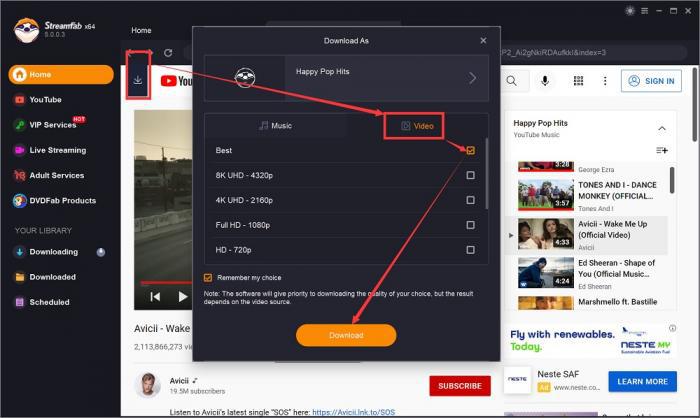Image resolution: width=700 pixels, height=418 pixels.
Task: Select the Full HD - 1080p checkbox
Action: coord(471,225)
